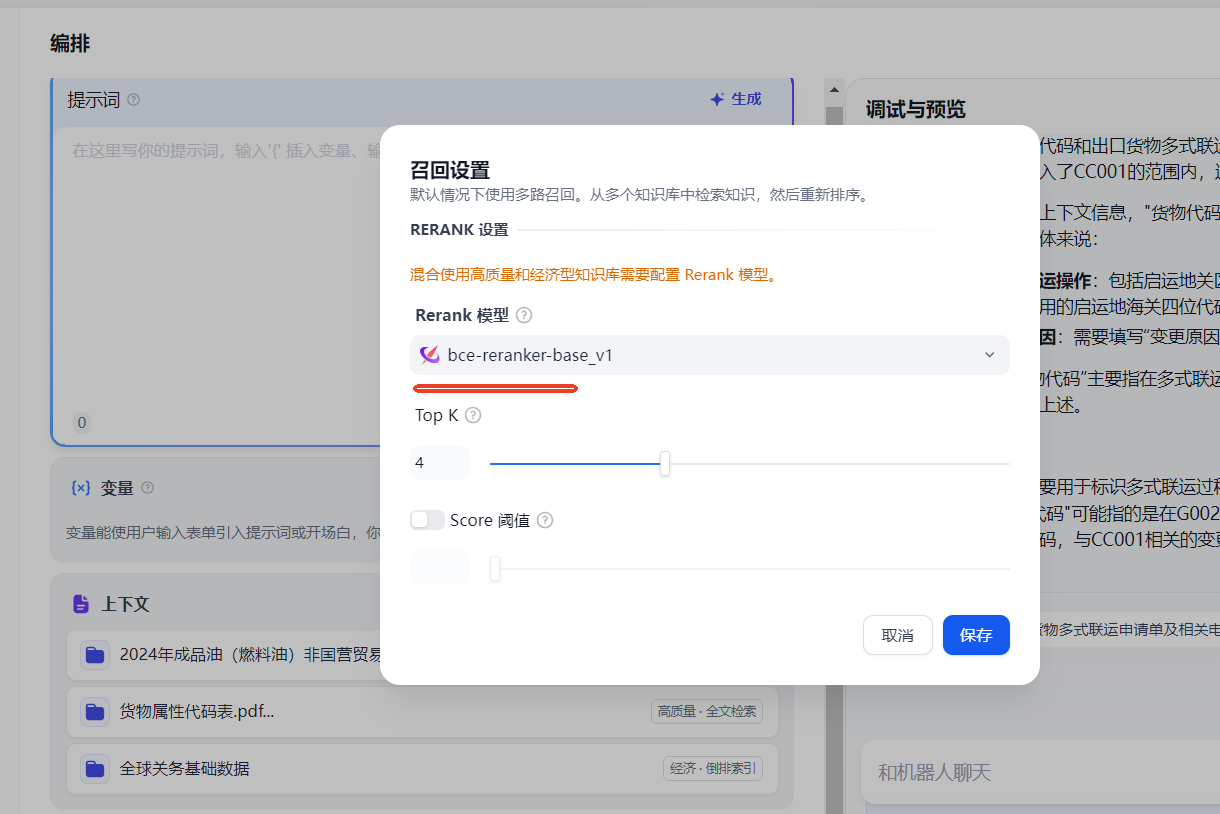1220x814 pixels.
Task: Click the folder icon for 全球关务基础数据
Action: (x=94, y=768)
